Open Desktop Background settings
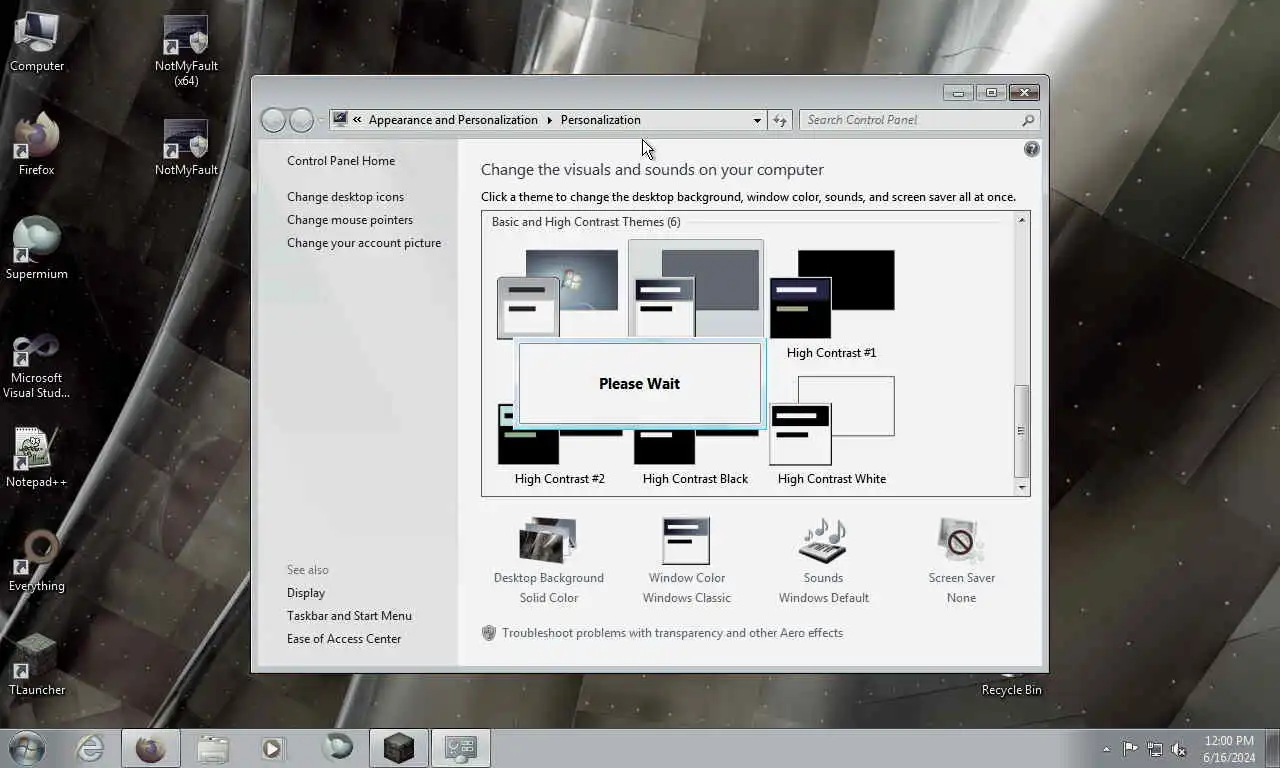Viewport: 1280px width, 768px height. coord(548,561)
